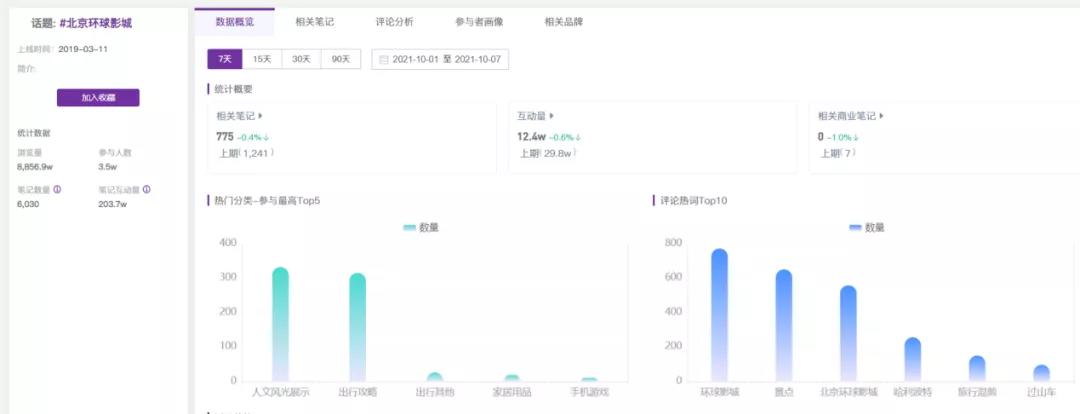This screenshot has width=1080, height=414.
Task: Click the 人文风光展示 bar in Top5 chart
Action: 280,324
